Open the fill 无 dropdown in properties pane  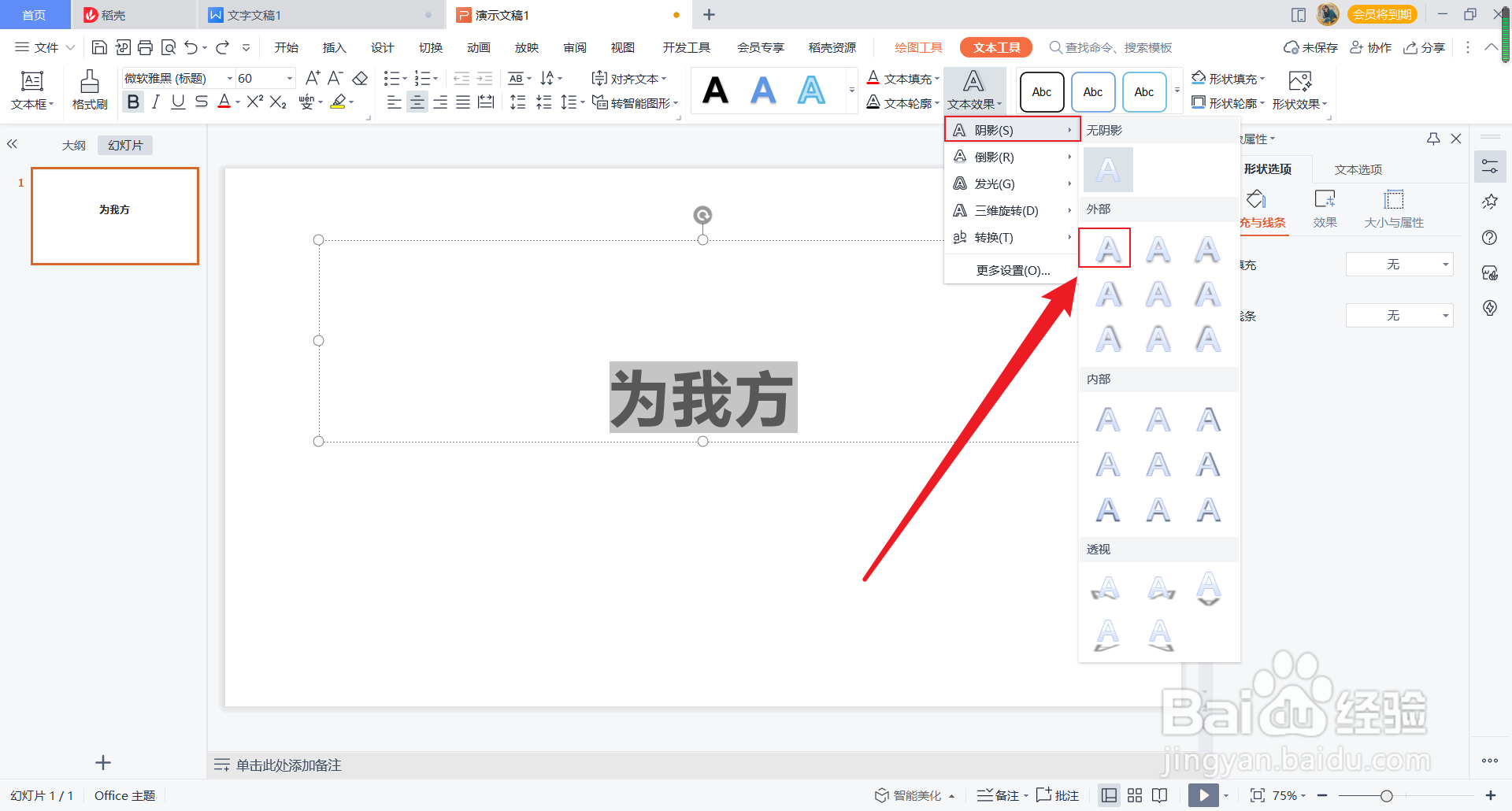(x=1399, y=265)
